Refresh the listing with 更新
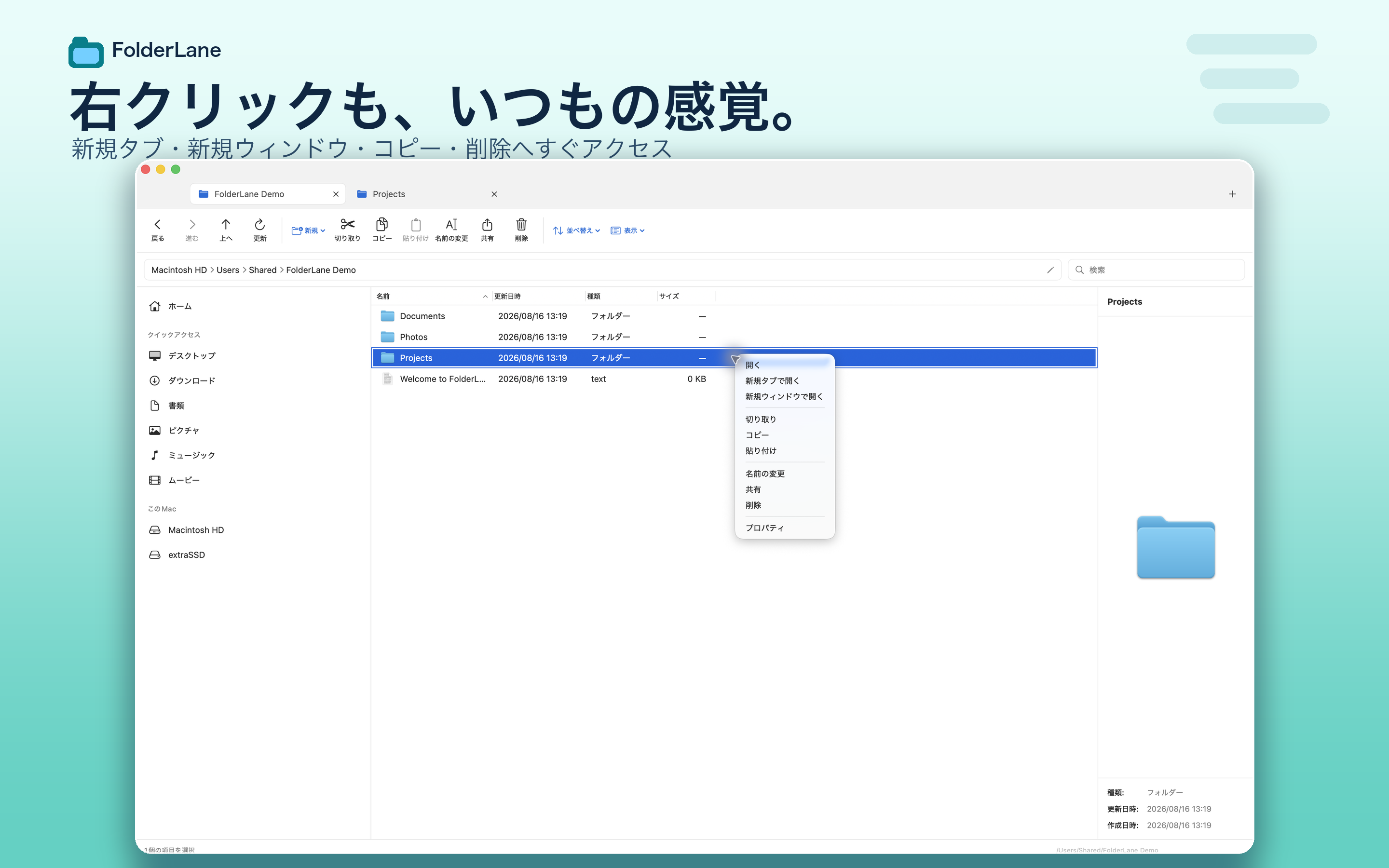 coord(259,230)
